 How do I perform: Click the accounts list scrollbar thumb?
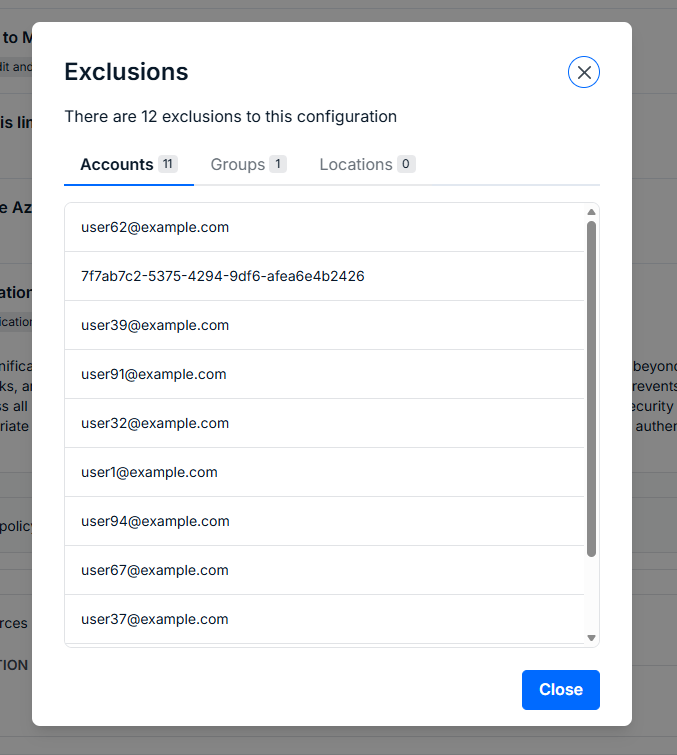tap(591, 389)
